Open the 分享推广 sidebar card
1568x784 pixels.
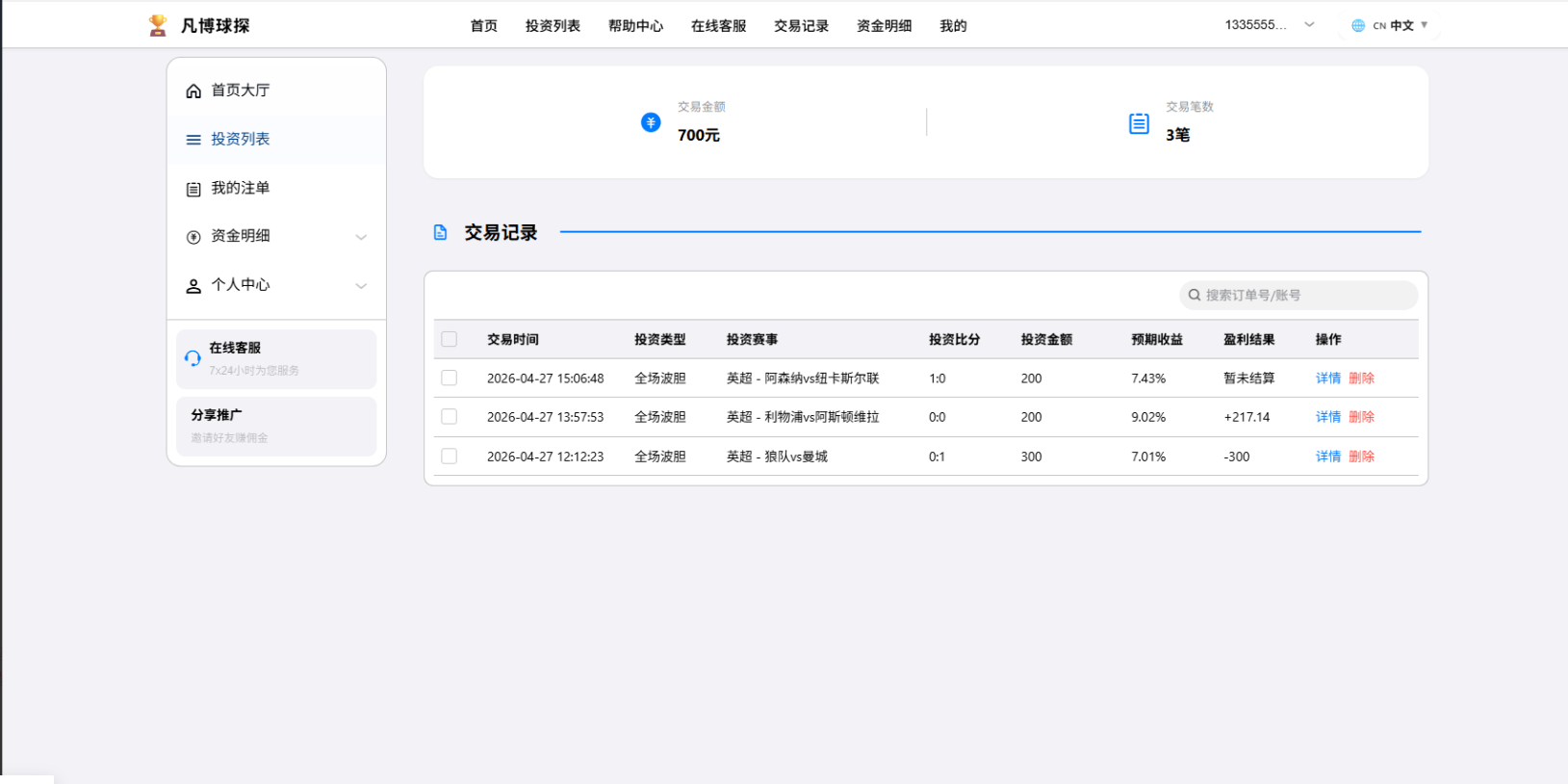[x=276, y=426]
